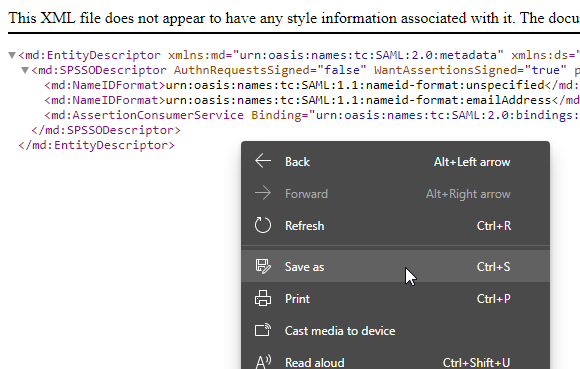Click the closing md:EntityDescriptor tag
Image resolution: width=580 pixels, height=369 pixels.
(x=97, y=145)
